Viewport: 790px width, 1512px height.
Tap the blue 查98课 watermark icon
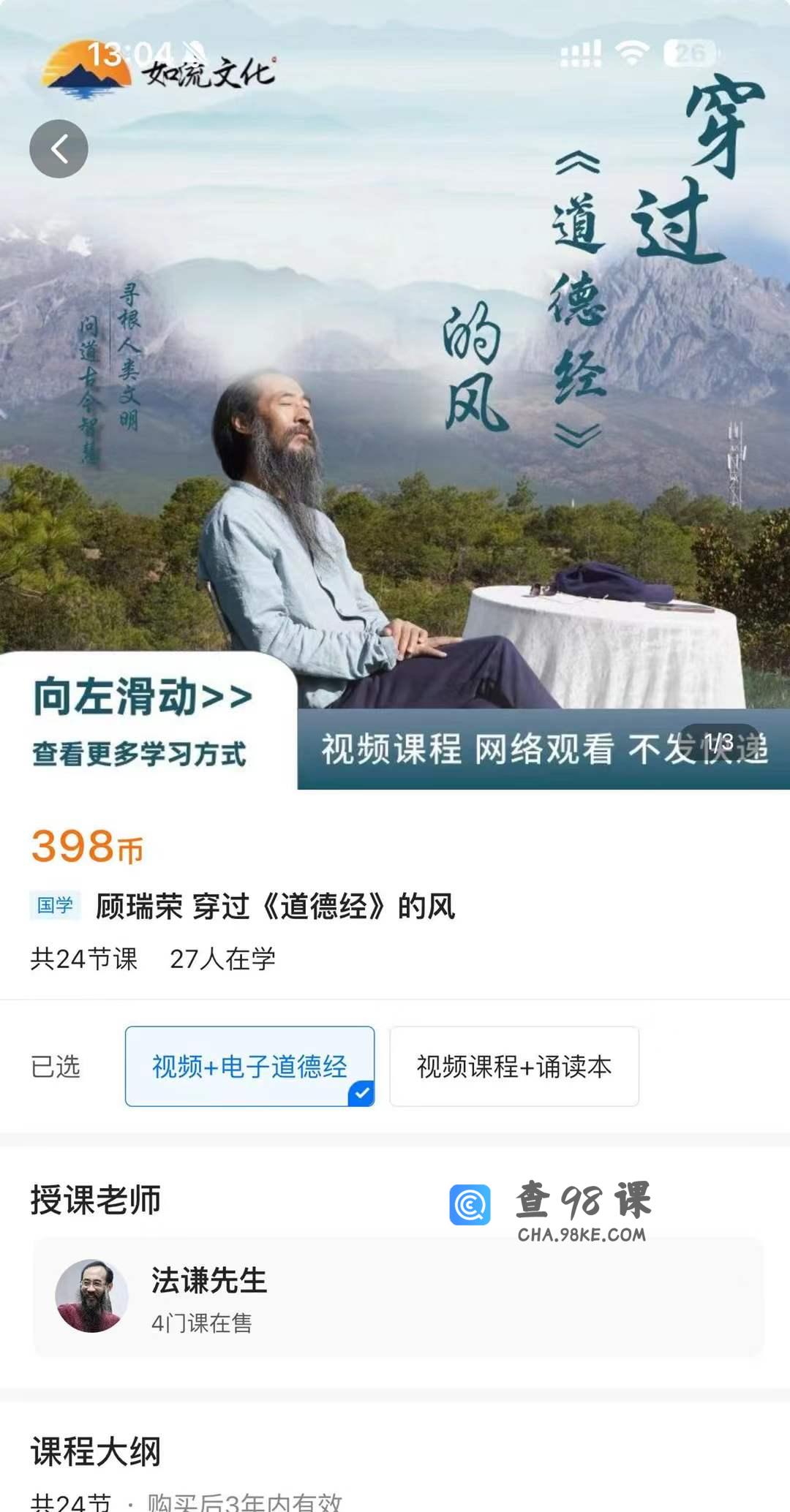(x=470, y=1205)
